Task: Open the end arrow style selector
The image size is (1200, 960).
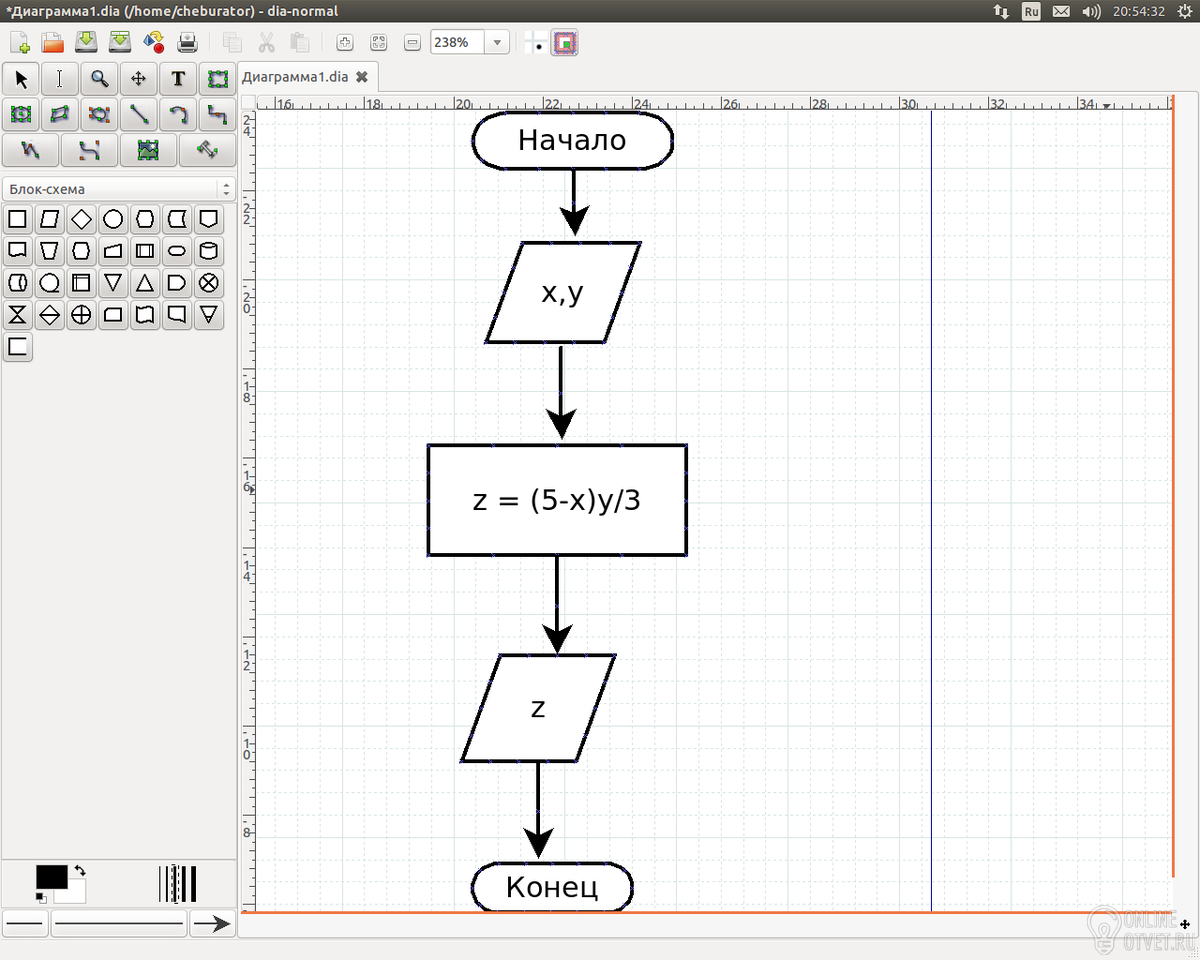Action: tap(212, 924)
